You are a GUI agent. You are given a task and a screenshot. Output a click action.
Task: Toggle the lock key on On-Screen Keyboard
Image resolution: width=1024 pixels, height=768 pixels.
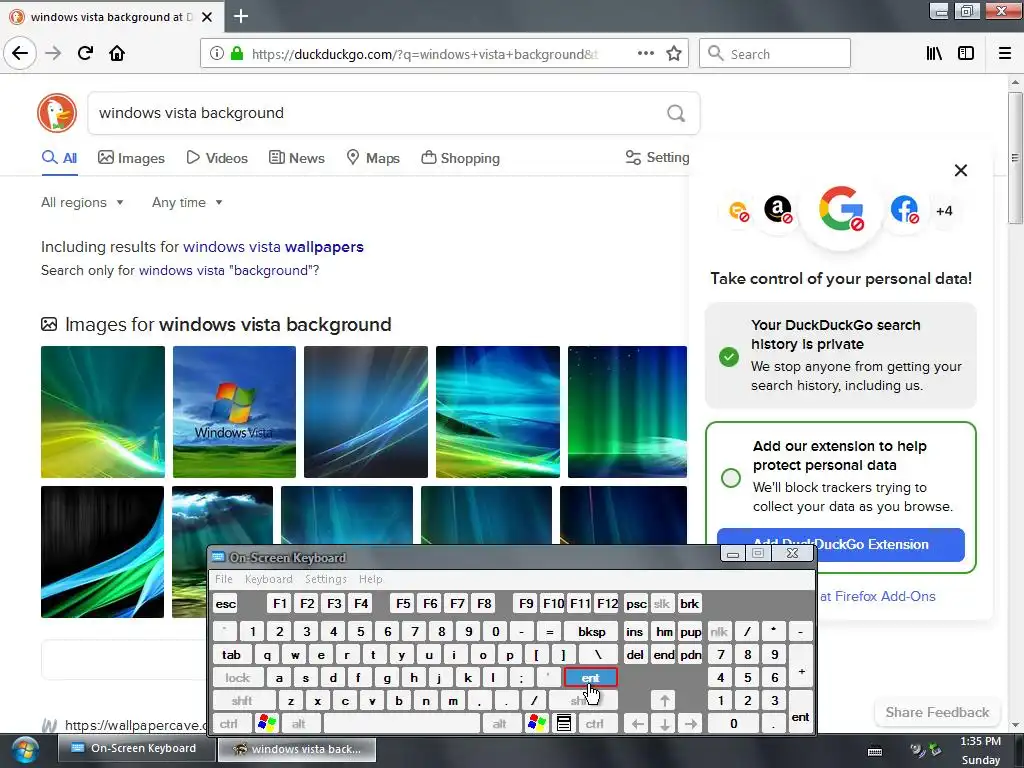click(238, 678)
